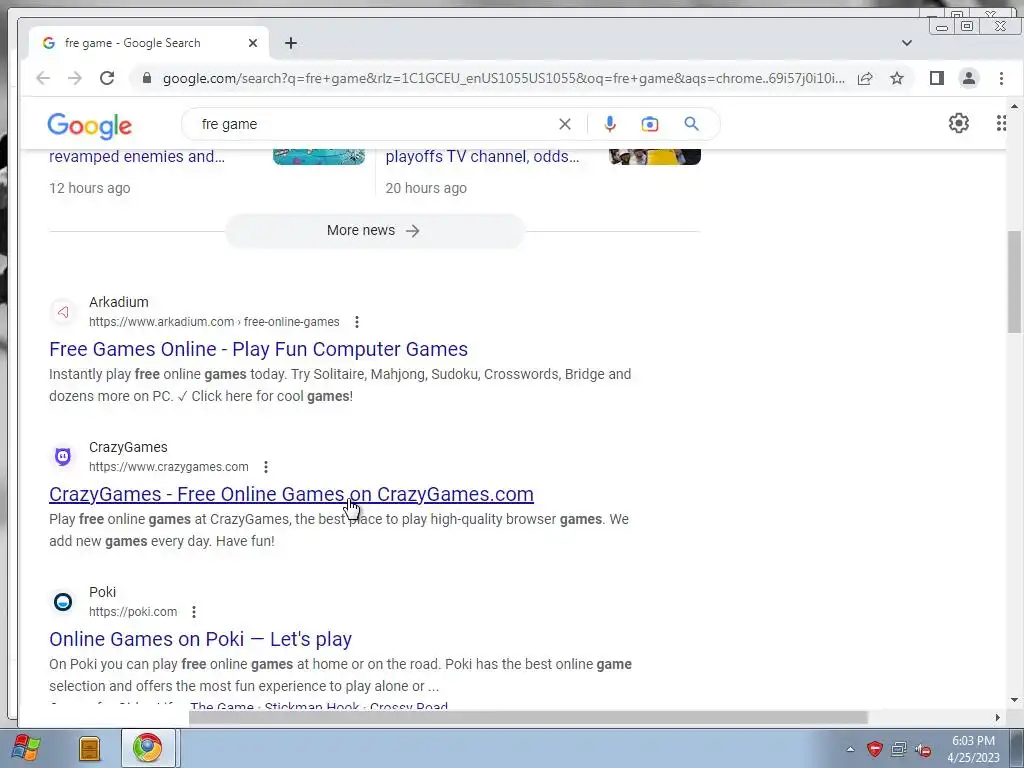Image resolution: width=1024 pixels, height=768 pixels.
Task: Click the 'Arkadium' site name
Action: [119, 302]
